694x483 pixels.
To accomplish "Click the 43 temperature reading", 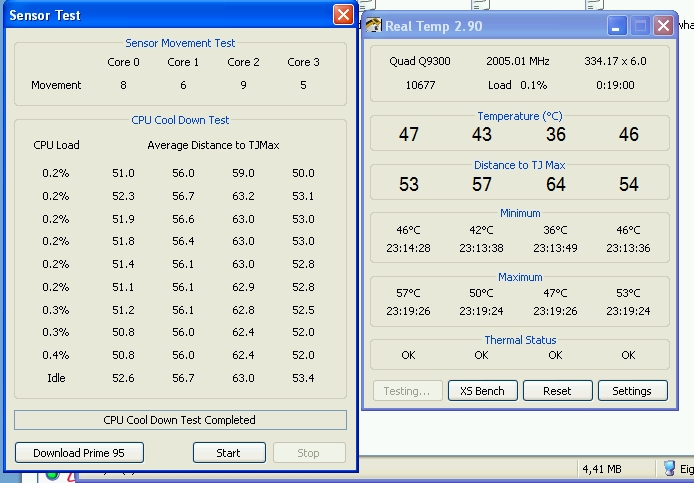I will pos(482,134).
